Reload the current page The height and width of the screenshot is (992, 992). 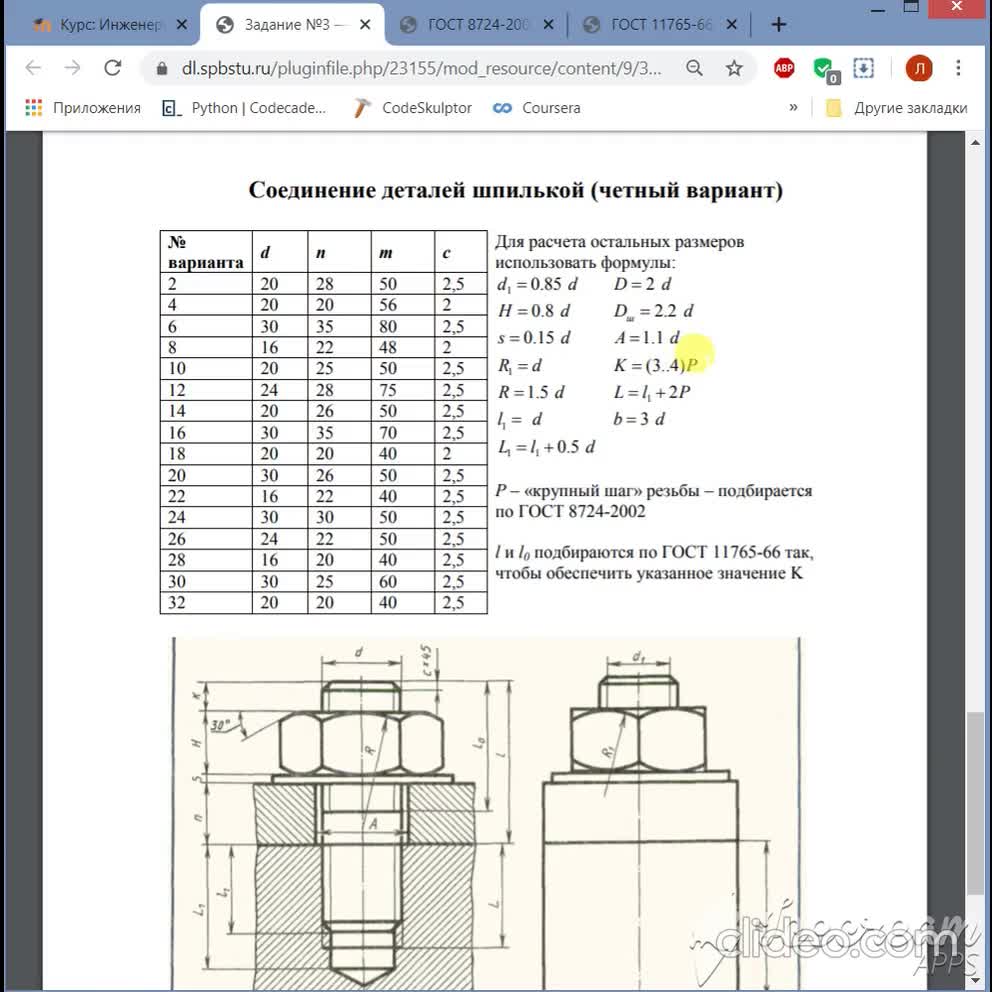(x=113, y=68)
